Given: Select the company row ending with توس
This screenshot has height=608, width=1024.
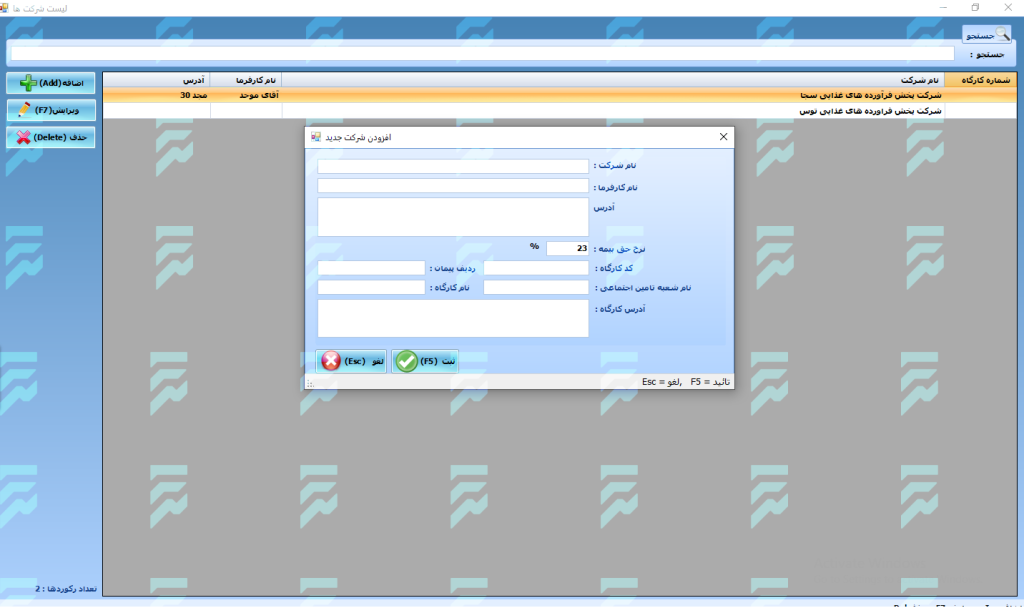Looking at the screenshot, I should pos(612,111).
